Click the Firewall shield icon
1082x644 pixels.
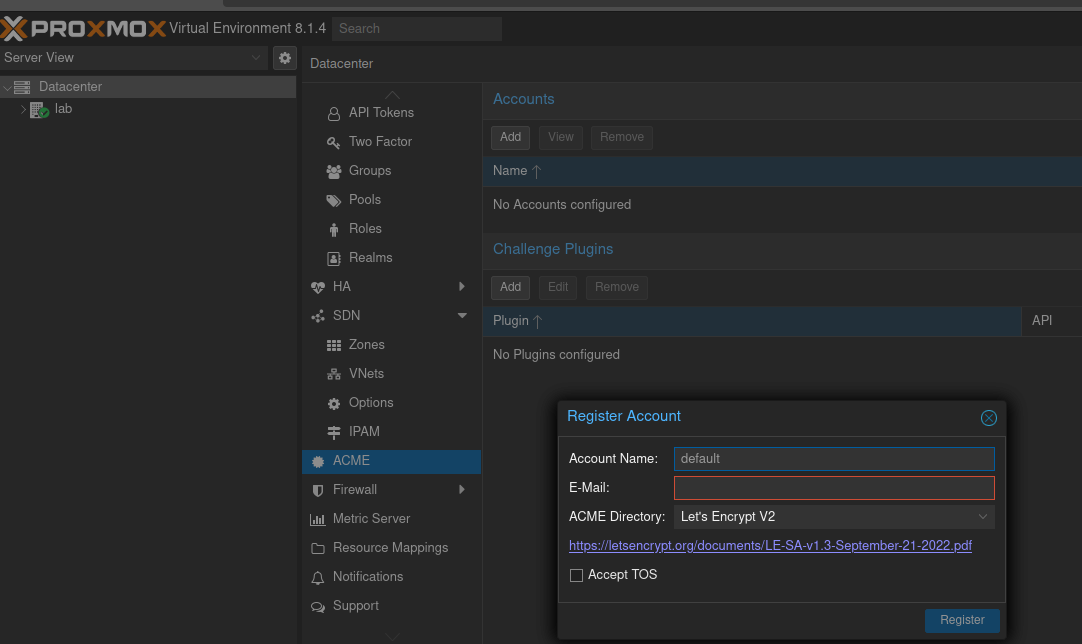pyautogui.click(x=318, y=490)
